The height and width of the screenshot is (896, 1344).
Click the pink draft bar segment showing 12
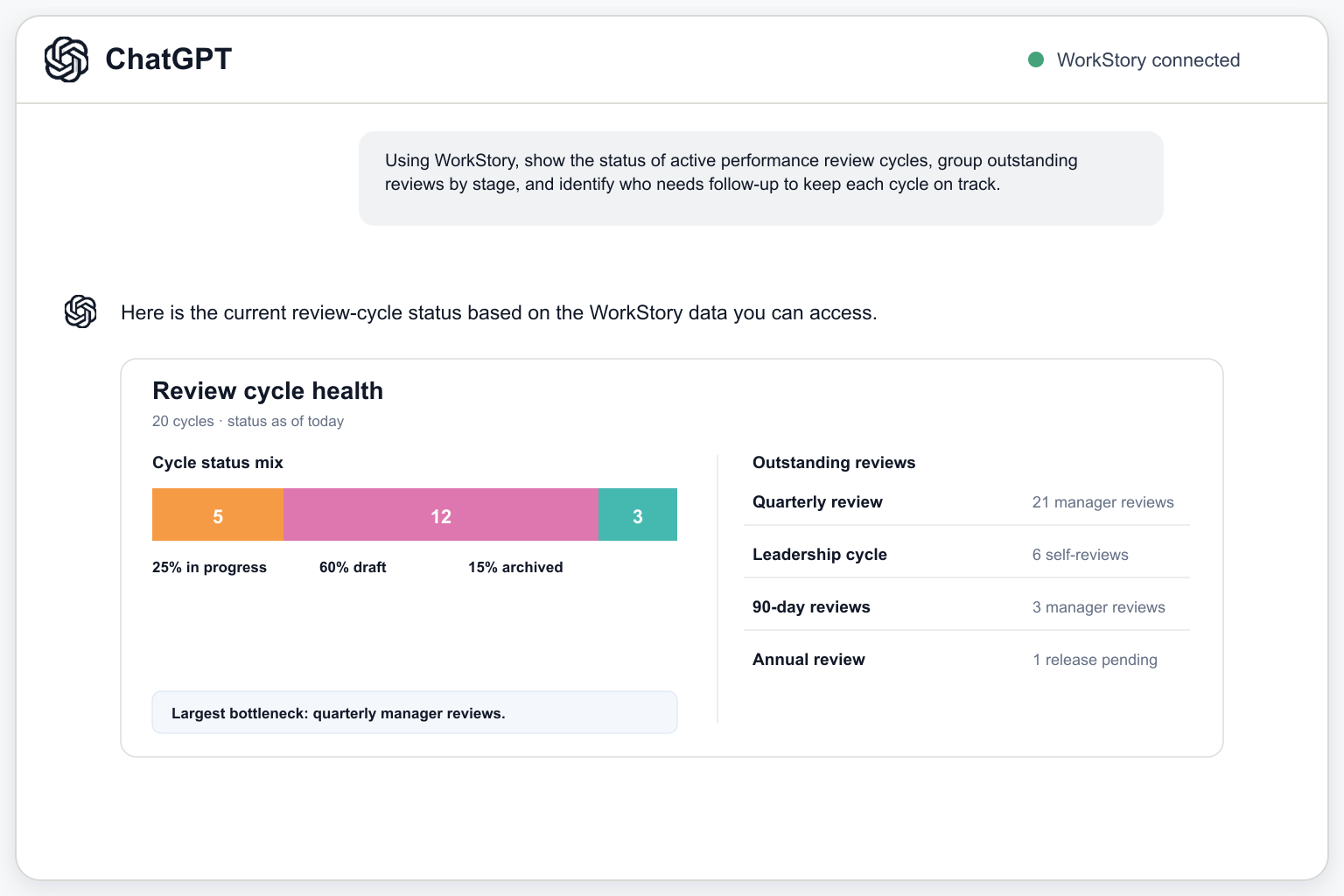(441, 514)
